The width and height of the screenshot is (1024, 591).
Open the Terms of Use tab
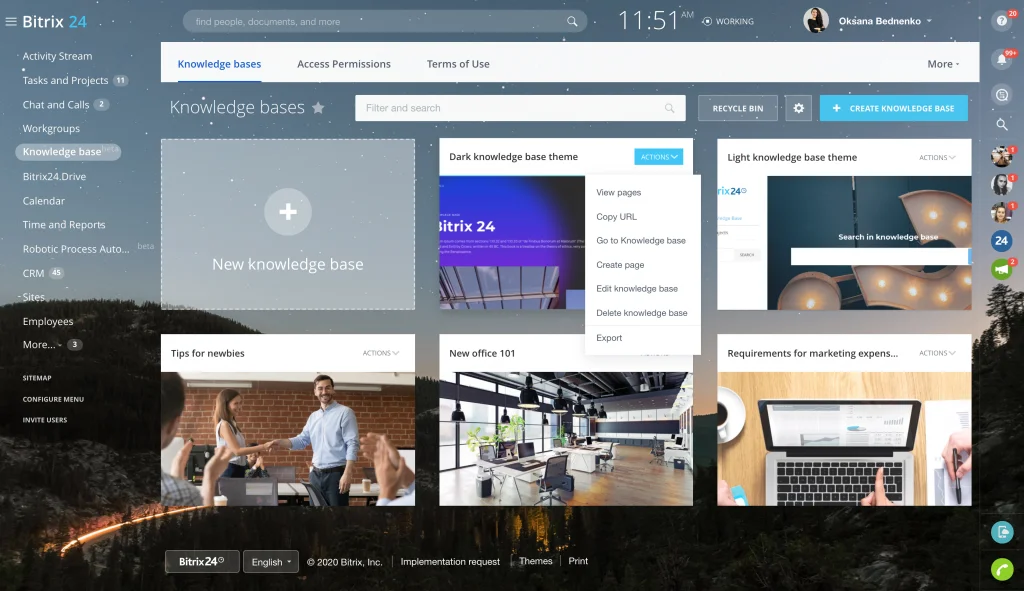(458, 64)
